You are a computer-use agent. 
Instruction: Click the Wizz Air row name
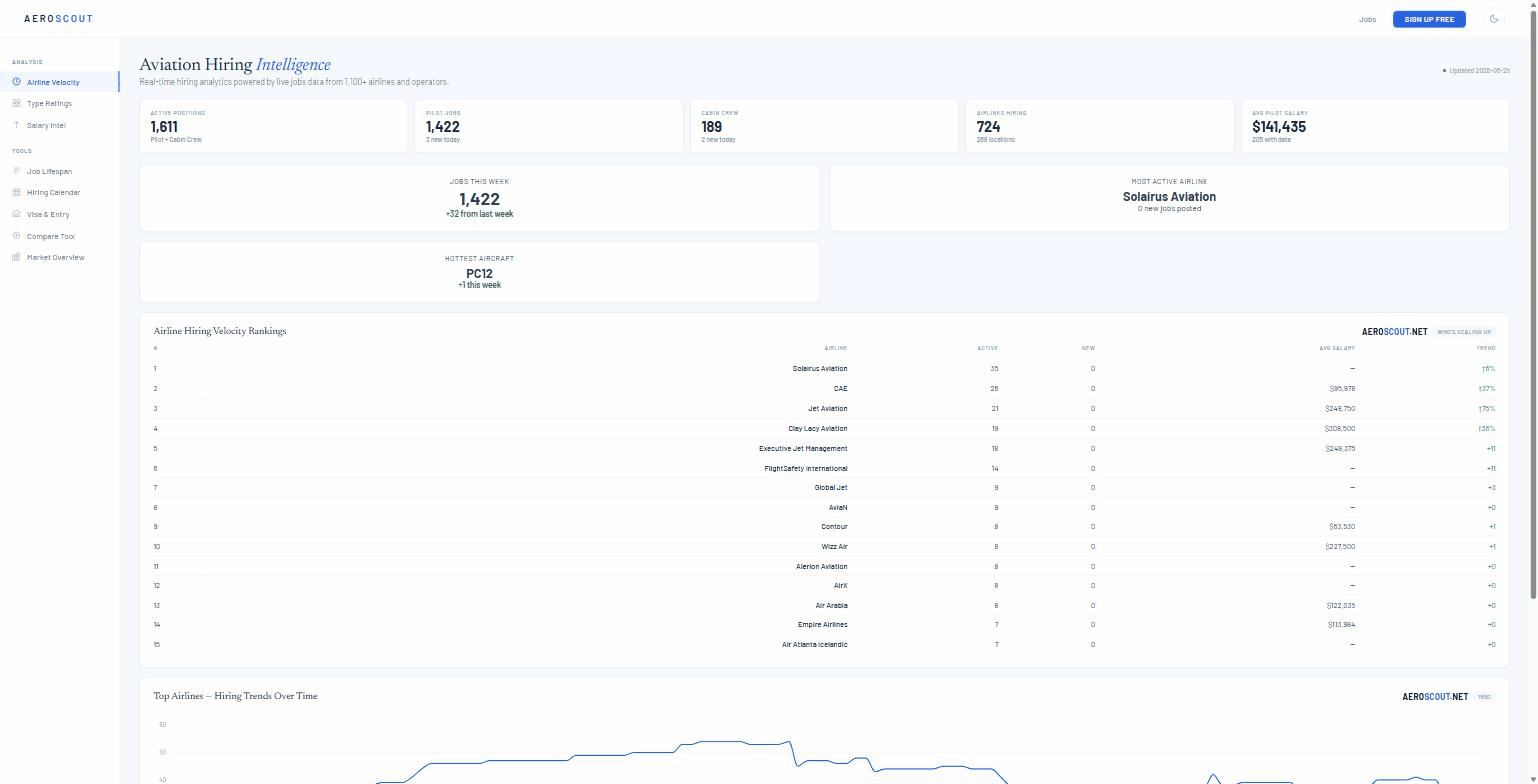point(834,546)
